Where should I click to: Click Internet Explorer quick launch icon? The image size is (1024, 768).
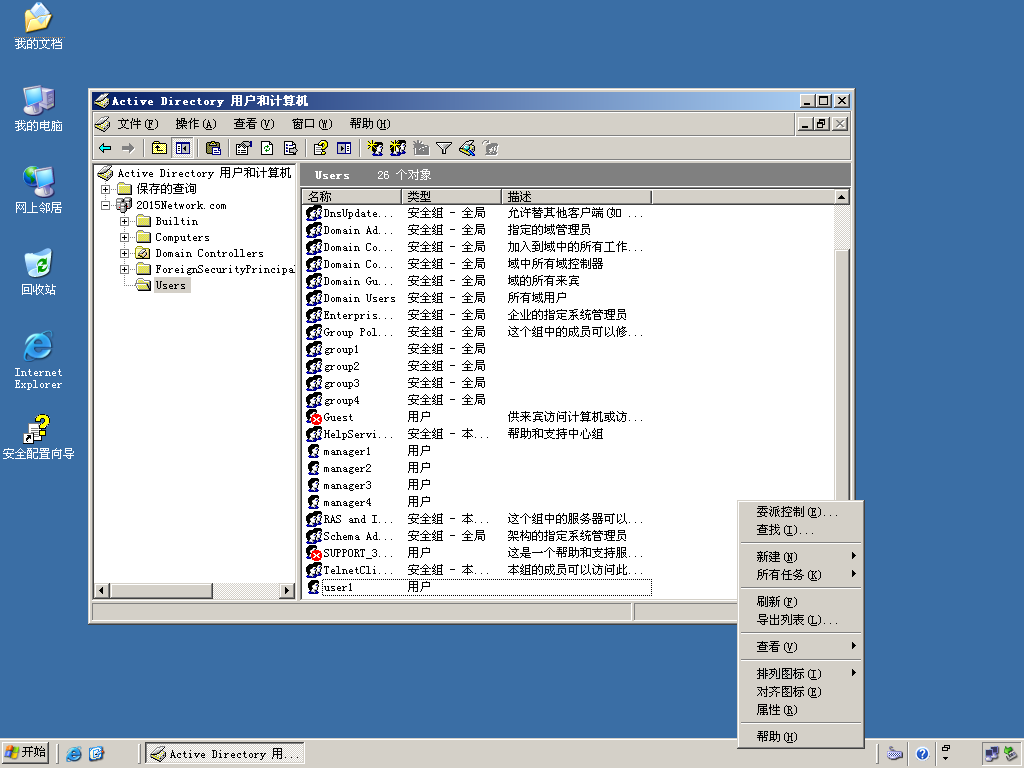74,754
